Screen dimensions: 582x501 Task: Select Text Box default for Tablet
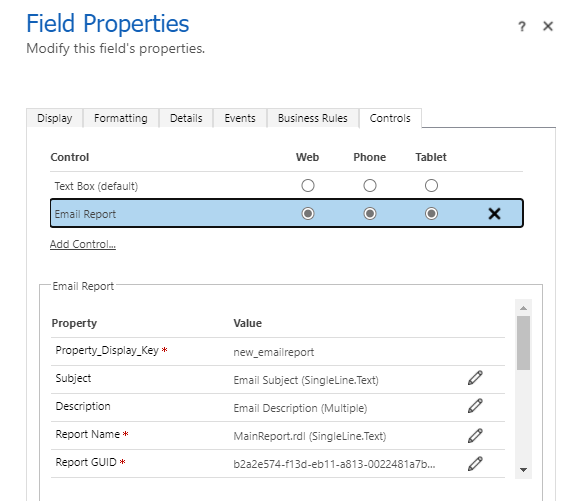click(431, 186)
